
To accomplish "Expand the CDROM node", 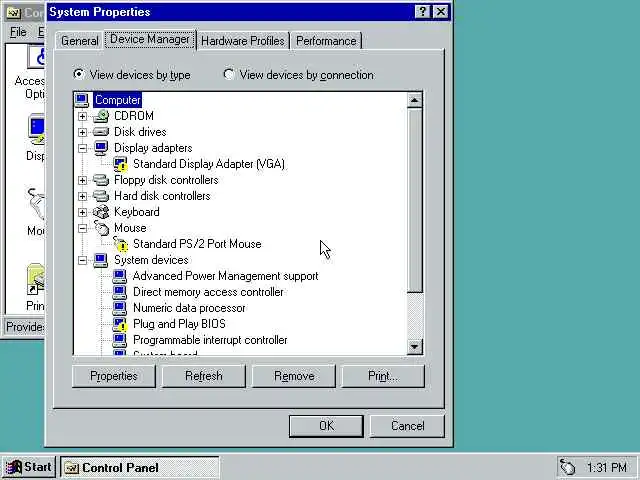I will click(x=82, y=116).
